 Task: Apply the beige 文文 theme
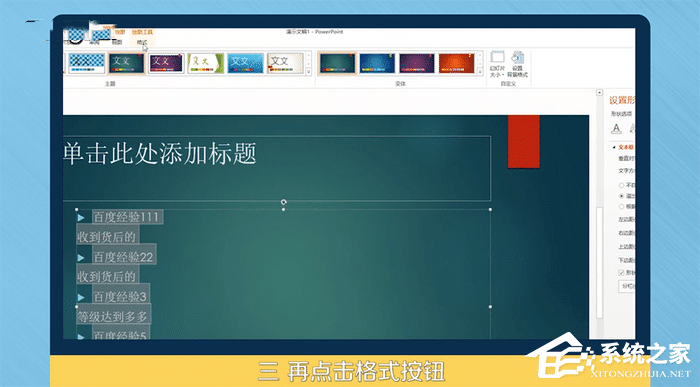pos(285,63)
